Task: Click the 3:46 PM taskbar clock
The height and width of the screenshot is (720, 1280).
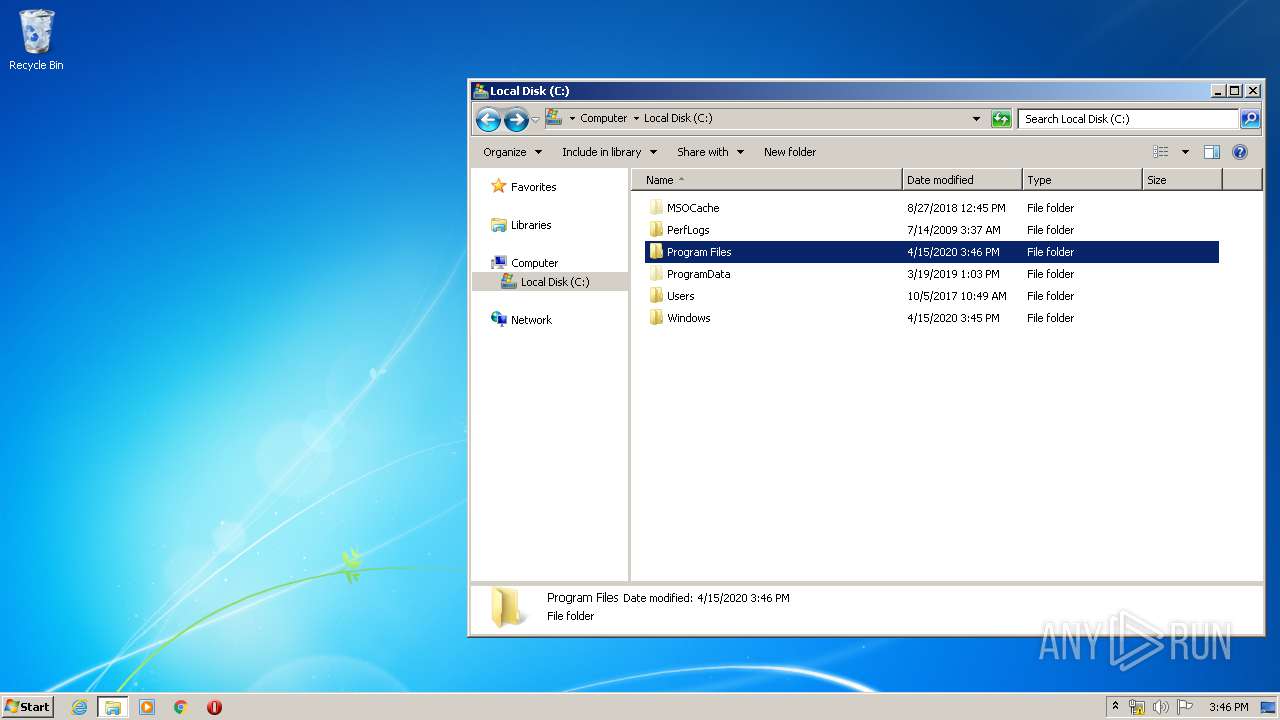Action: click(x=1228, y=707)
